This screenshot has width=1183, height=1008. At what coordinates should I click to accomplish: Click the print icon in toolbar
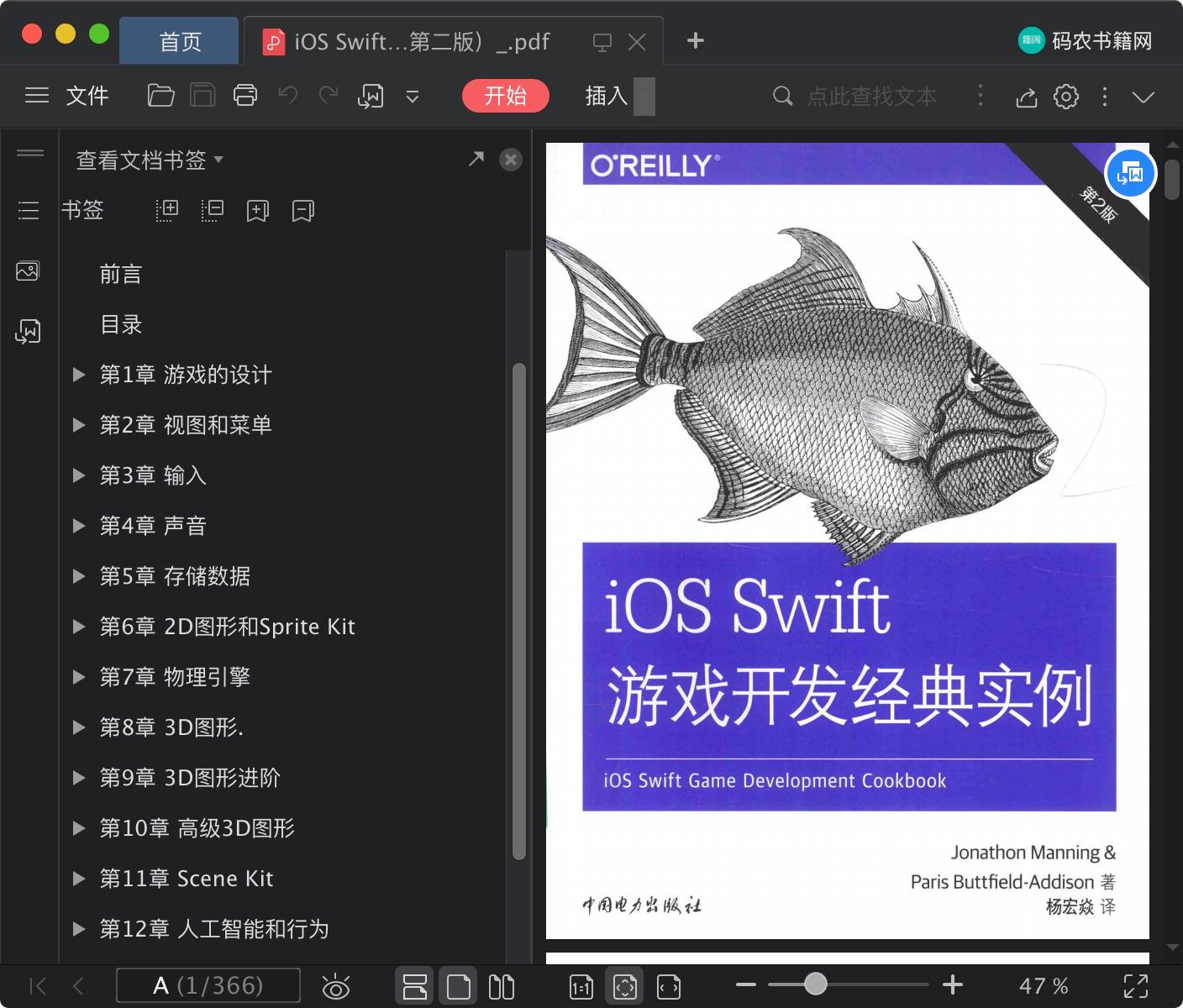pyautogui.click(x=245, y=96)
